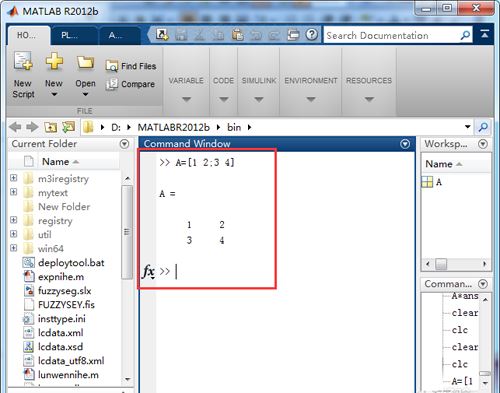Click the Redo icon
500x393 pixels.
click(x=274, y=35)
